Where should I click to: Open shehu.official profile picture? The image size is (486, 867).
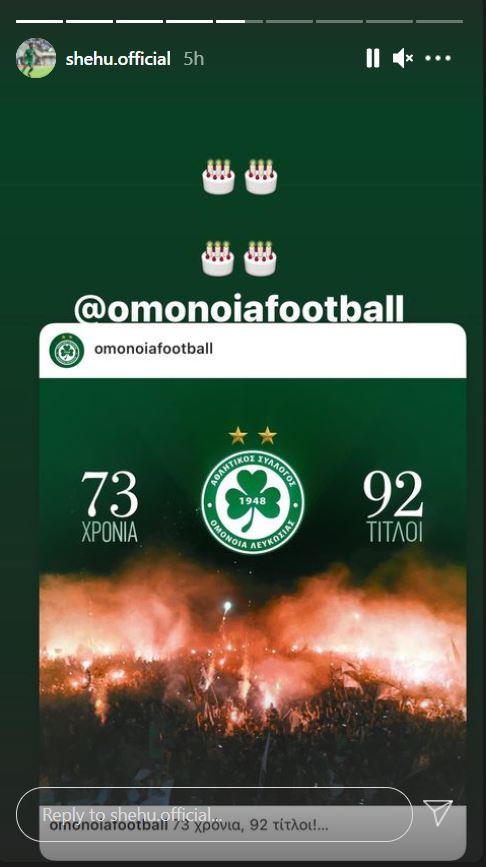36,58
